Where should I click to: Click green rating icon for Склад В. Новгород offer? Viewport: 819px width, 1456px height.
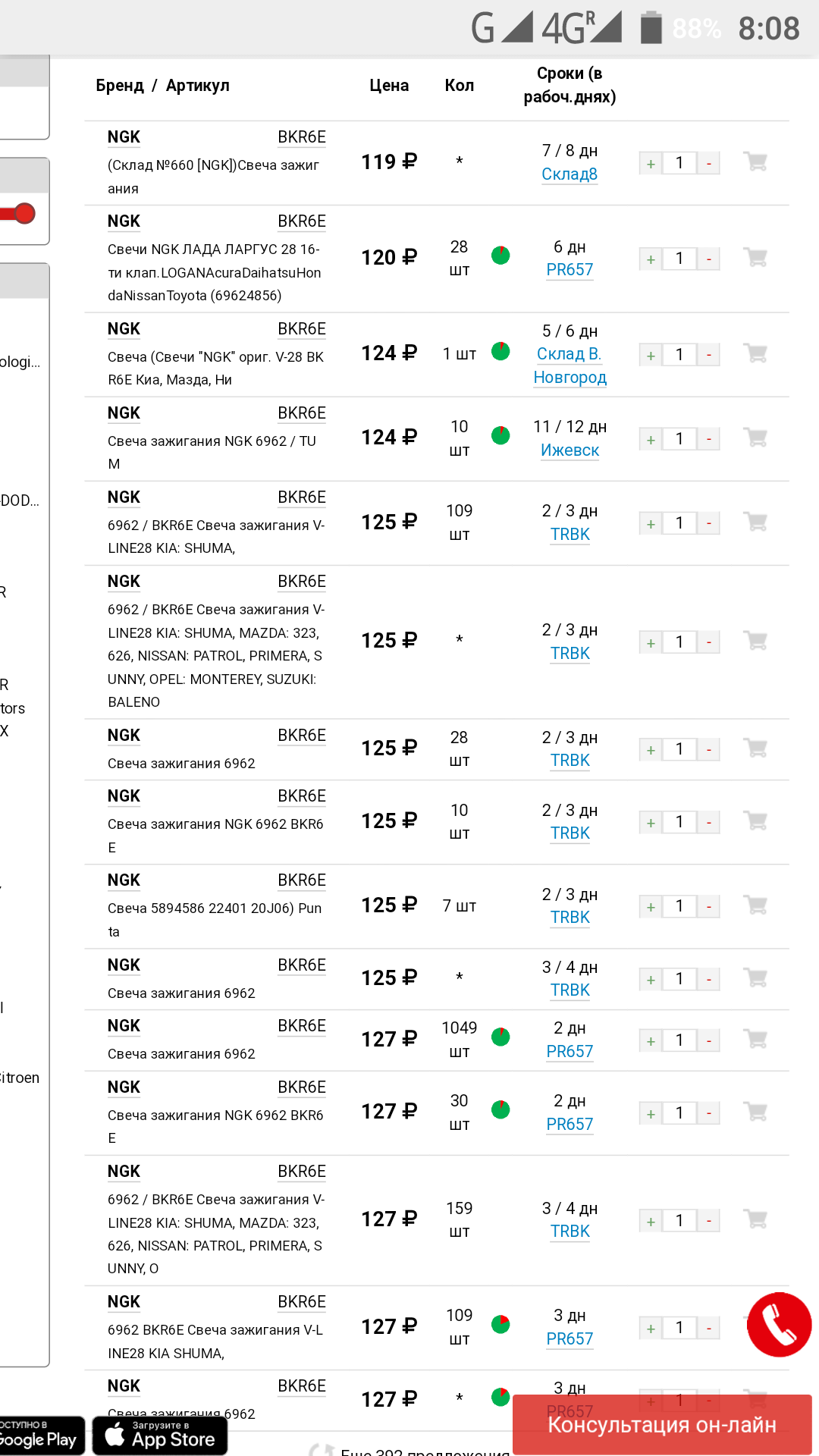(500, 351)
